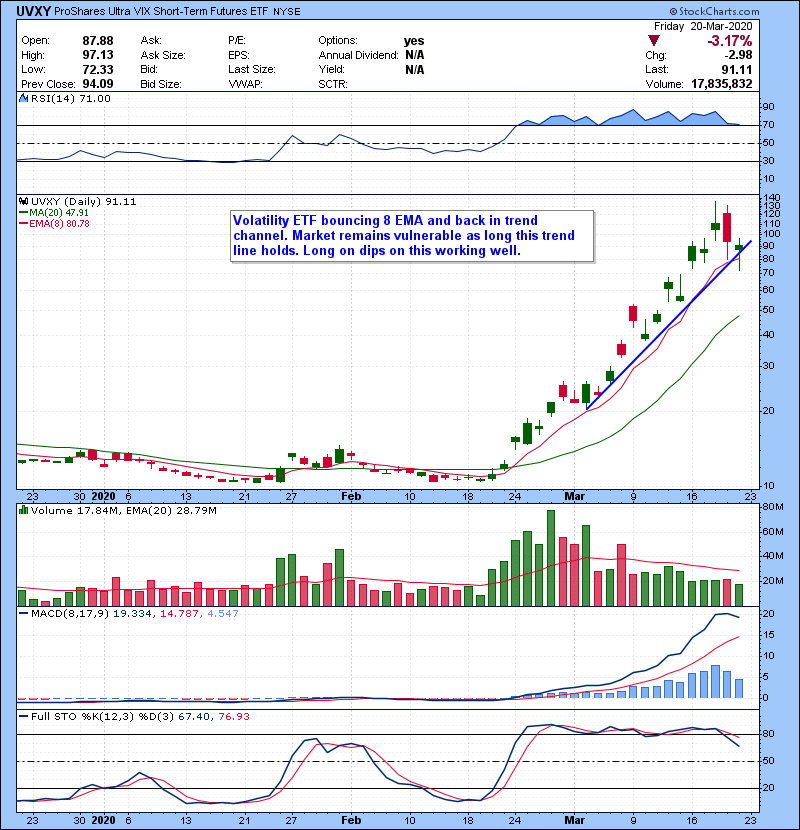The height and width of the screenshot is (830, 800).
Task: Click the -3.17% percent change
Action: (730, 41)
